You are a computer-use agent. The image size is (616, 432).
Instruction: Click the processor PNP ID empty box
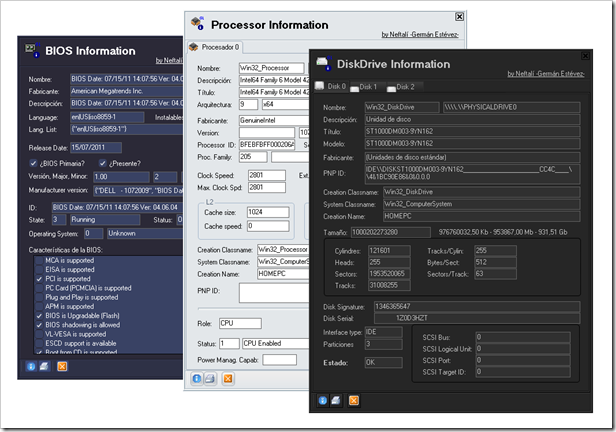274,293
